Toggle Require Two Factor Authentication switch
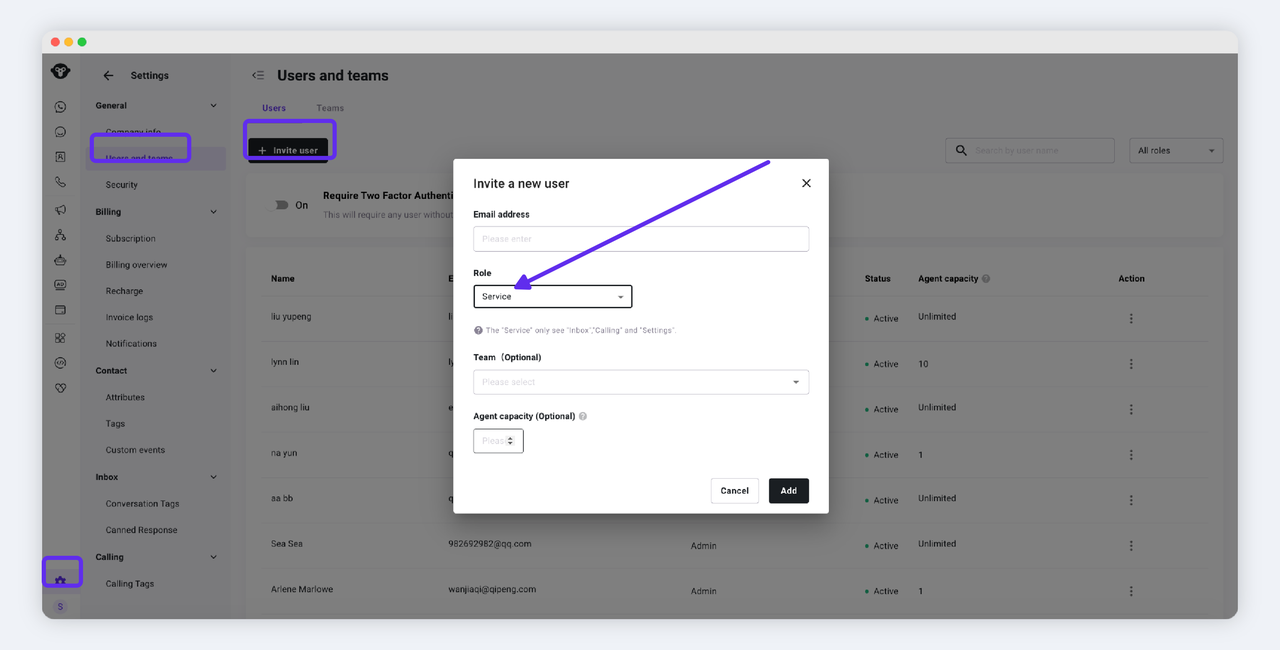The image size is (1280, 650). [281, 205]
